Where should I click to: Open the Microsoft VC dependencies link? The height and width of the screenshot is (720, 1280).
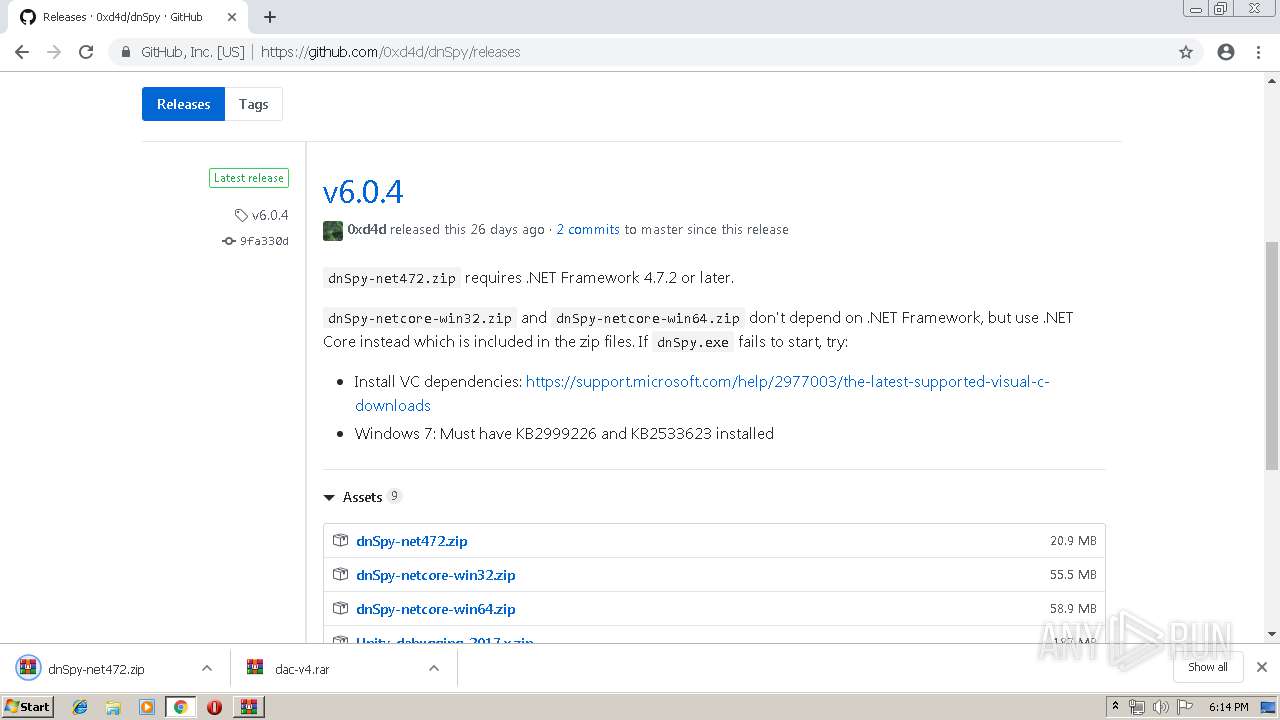click(702, 393)
